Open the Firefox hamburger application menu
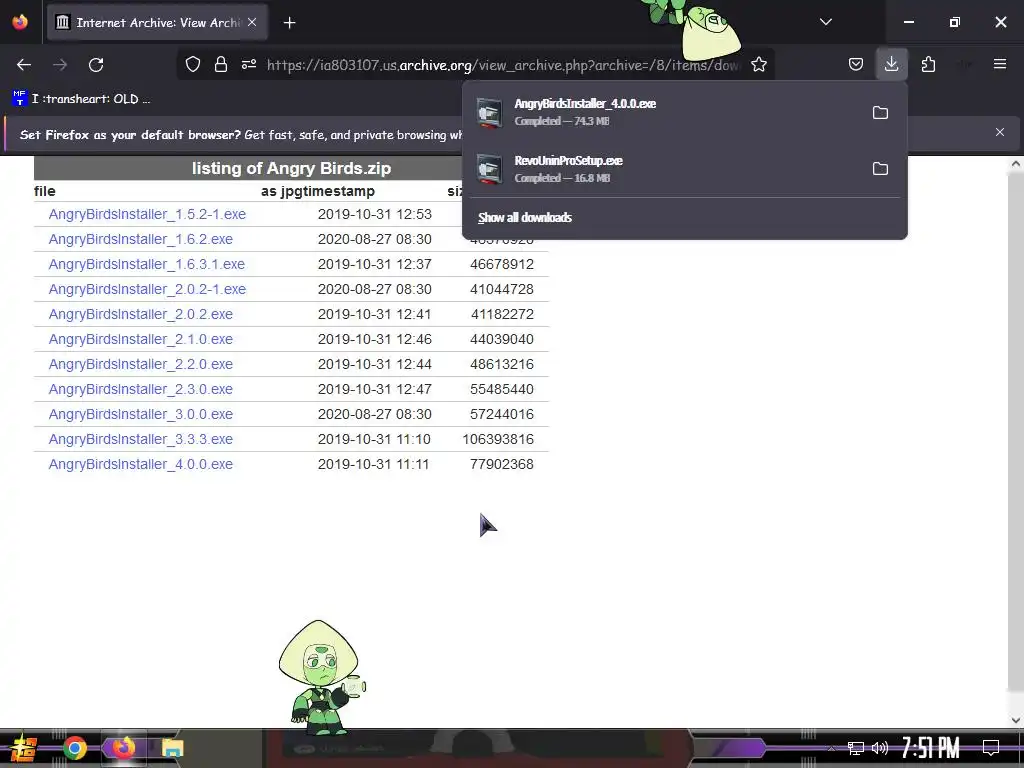This screenshot has height=768, width=1024. click(x=1000, y=64)
